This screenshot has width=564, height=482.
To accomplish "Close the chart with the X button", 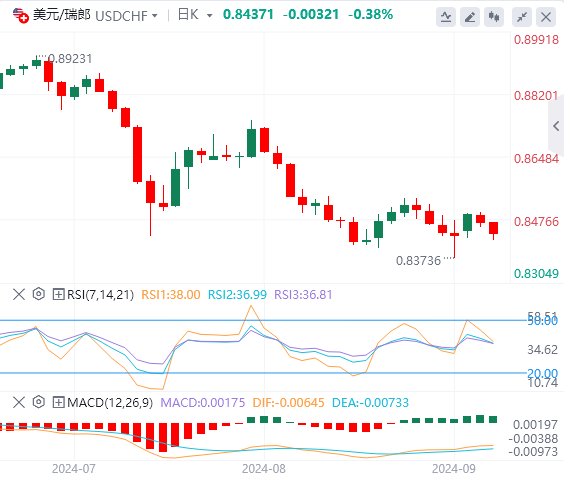I will coord(546,17).
